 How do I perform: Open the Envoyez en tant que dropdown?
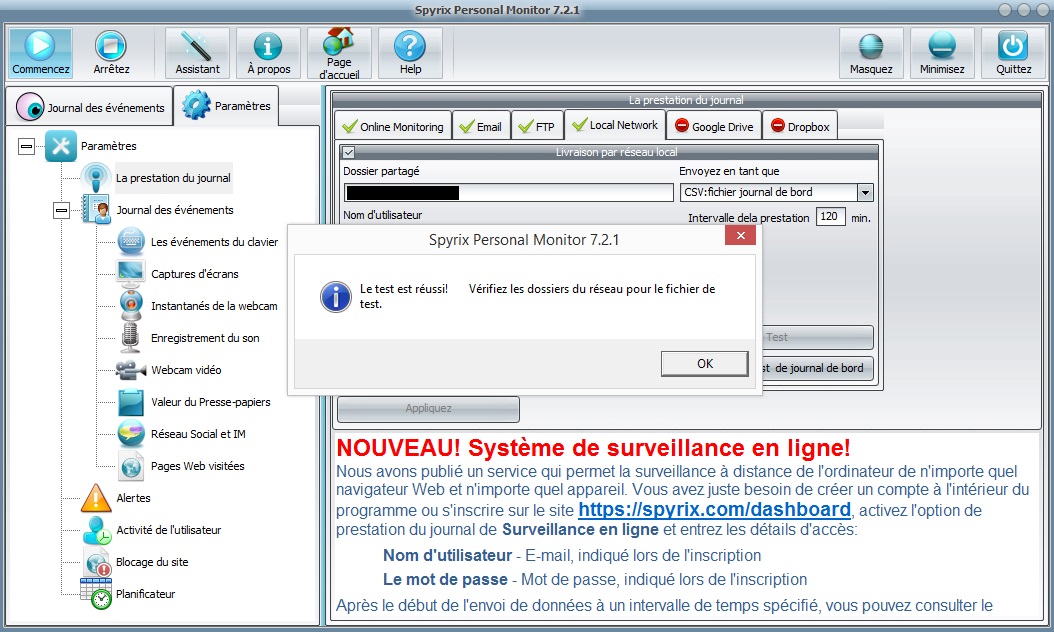[x=865, y=192]
